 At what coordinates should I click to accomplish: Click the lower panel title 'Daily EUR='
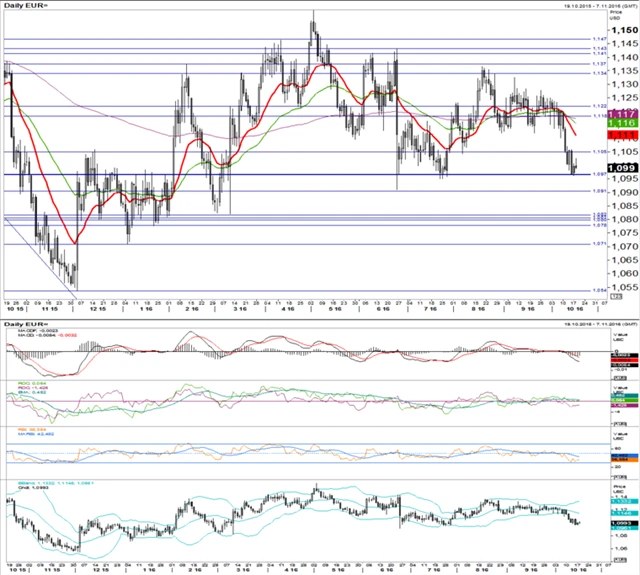(27, 324)
